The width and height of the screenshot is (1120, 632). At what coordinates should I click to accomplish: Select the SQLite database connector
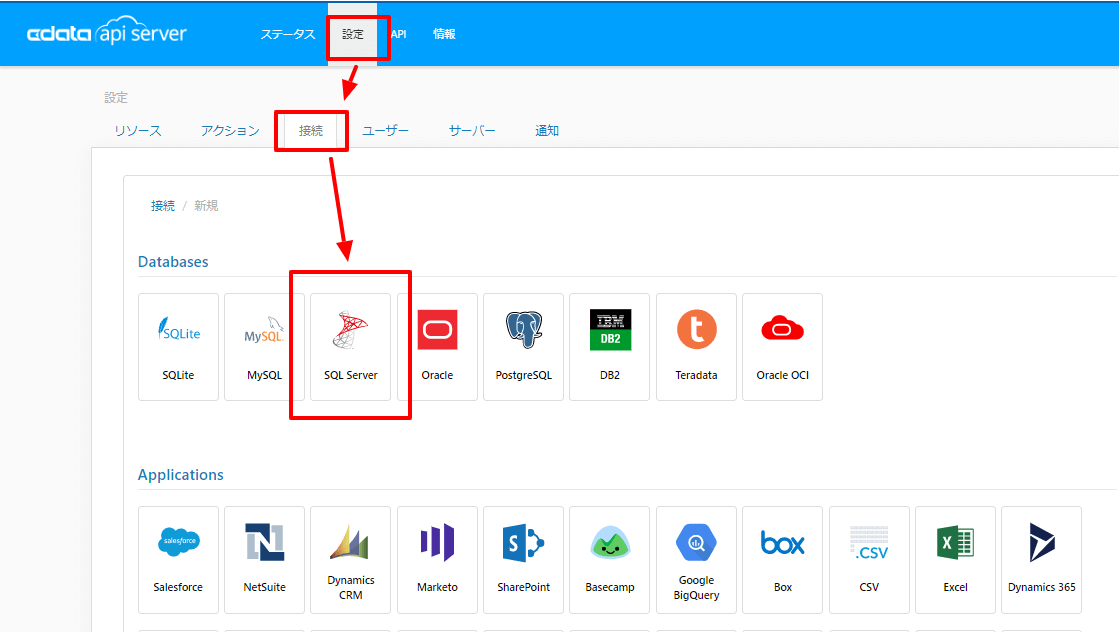tap(179, 347)
